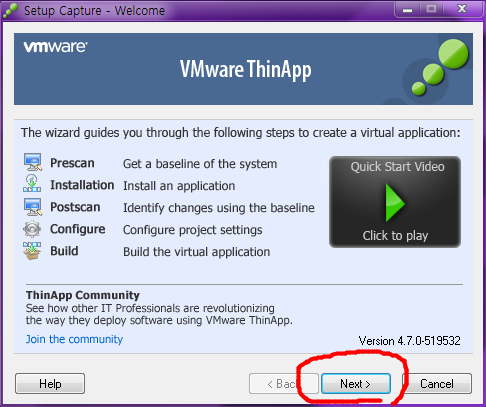Click the Postscan label
Image resolution: width=486 pixels, height=407 pixels.
[75, 207]
